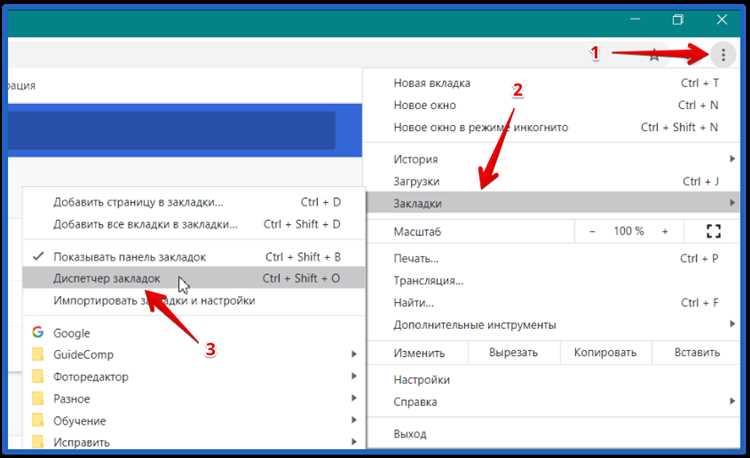
Task: Select Добавить все вкладки в закладки...
Action: 194,224
